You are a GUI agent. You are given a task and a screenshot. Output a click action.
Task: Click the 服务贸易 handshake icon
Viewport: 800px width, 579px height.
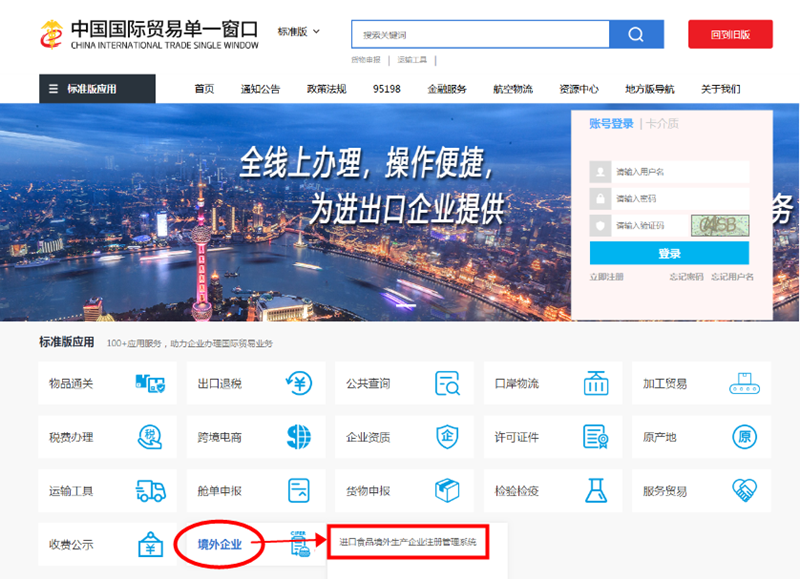click(745, 490)
